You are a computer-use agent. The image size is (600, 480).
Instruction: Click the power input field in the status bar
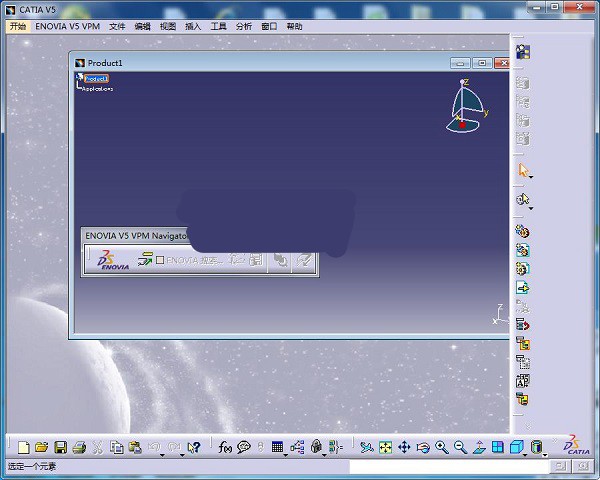(x=449, y=466)
